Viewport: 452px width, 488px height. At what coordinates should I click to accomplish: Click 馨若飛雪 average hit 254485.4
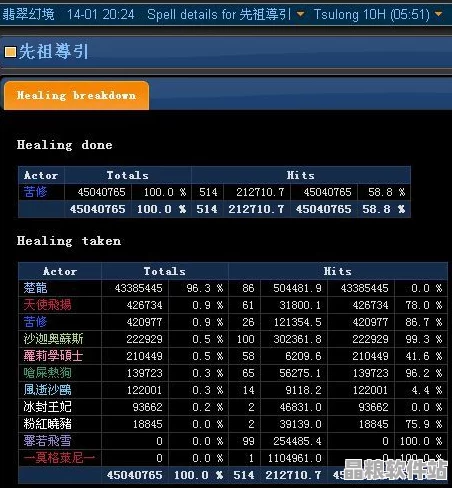pyautogui.click(x=297, y=441)
